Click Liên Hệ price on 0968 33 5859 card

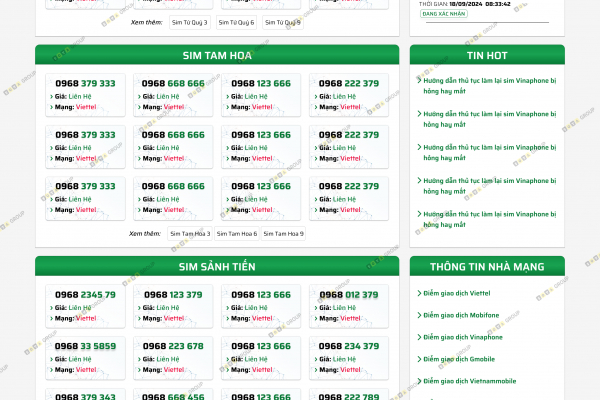tap(80, 359)
